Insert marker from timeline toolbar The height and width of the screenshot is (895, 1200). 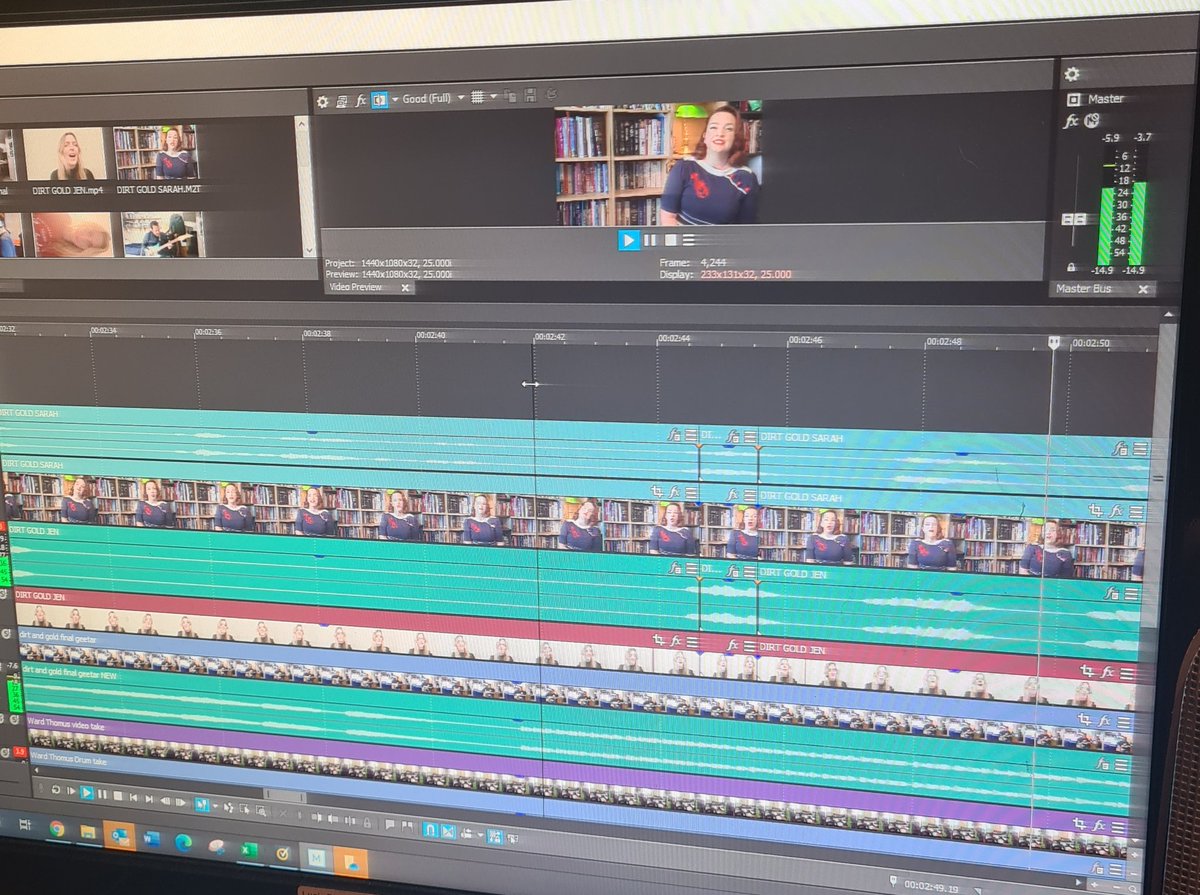[x=389, y=824]
